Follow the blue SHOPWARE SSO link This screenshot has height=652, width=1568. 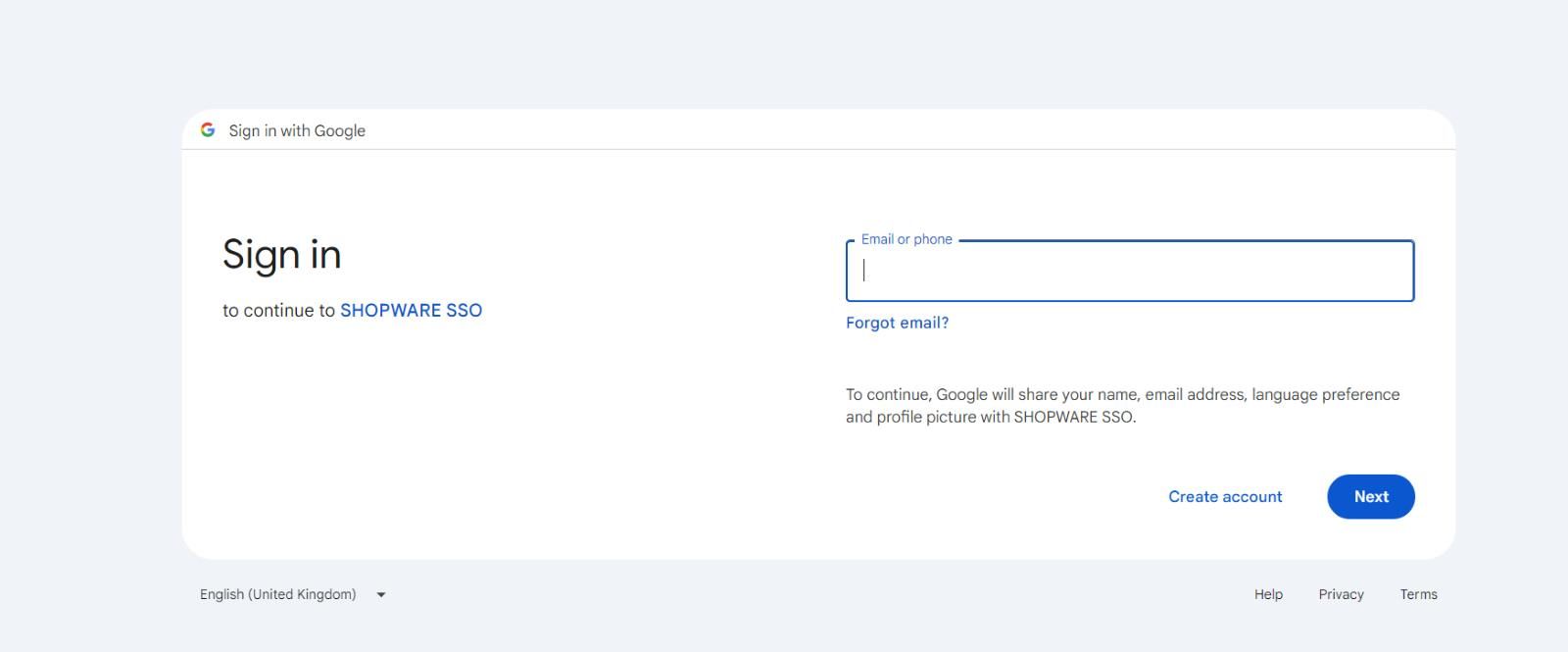[411, 310]
